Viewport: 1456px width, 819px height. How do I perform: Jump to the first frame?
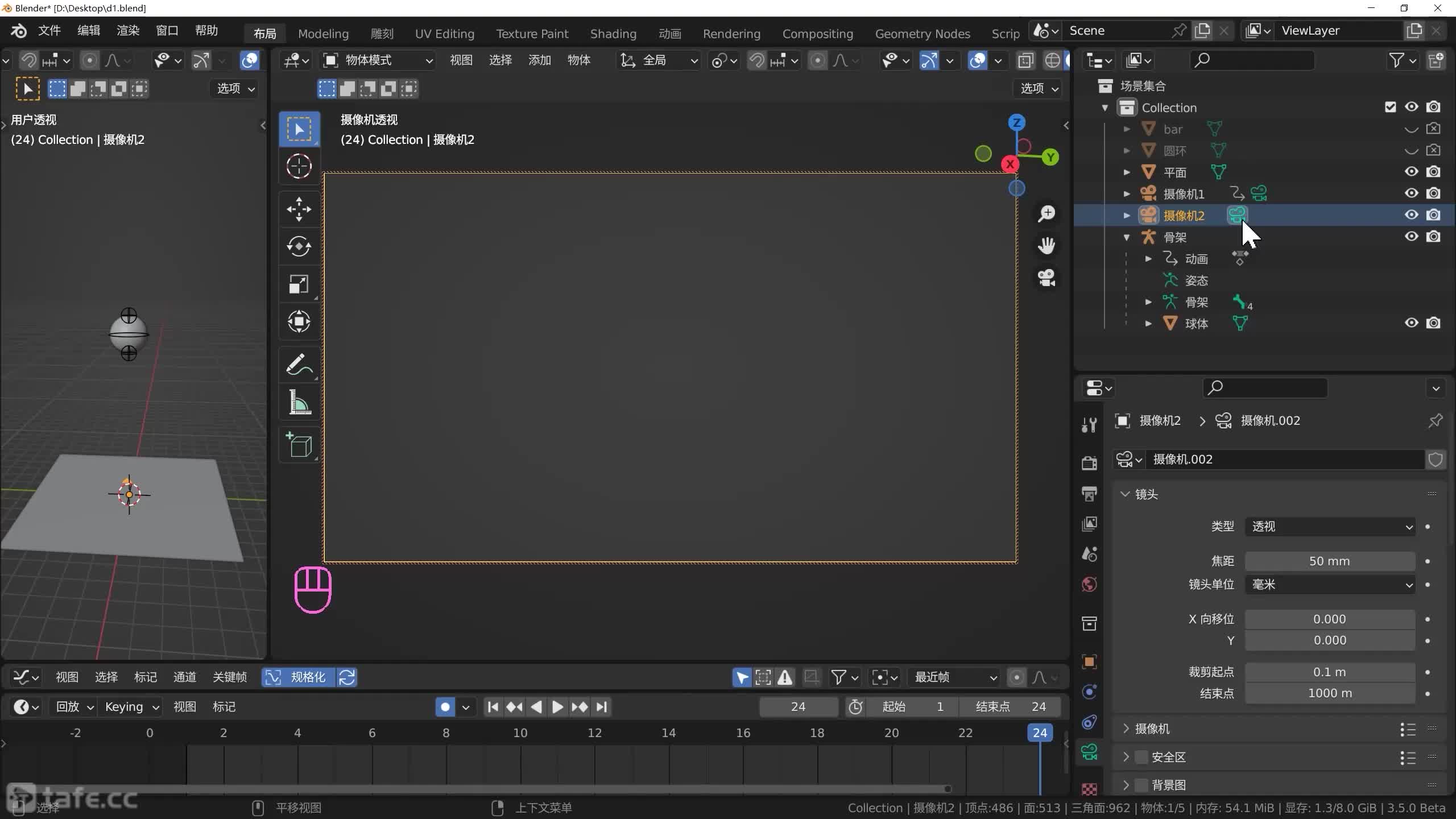(x=493, y=707)
